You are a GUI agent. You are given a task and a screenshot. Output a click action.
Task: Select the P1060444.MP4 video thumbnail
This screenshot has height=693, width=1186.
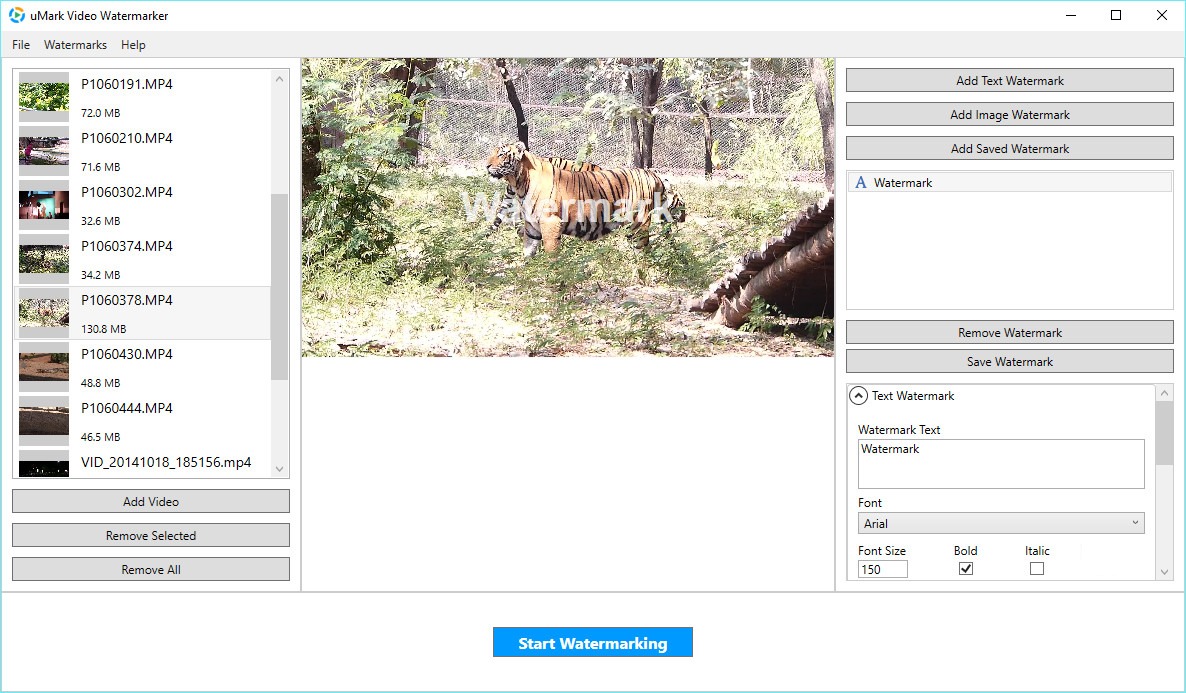(x=44, y=420)
